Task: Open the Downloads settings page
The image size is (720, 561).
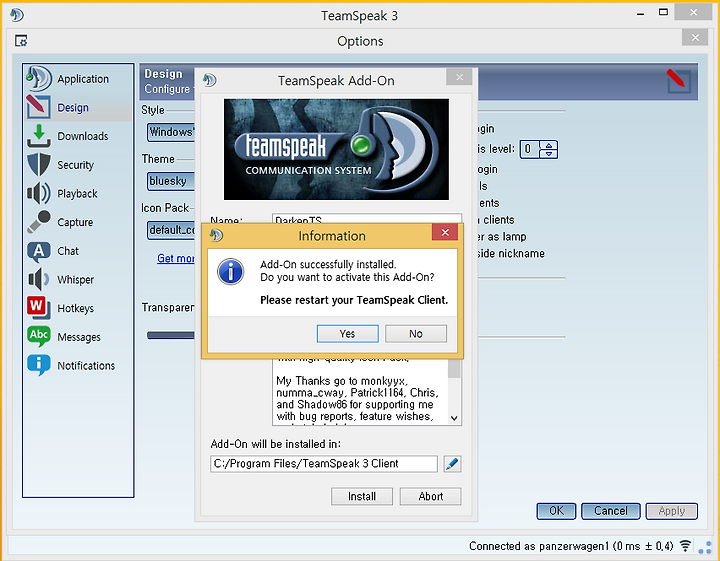Action: (x=83, y=136)
